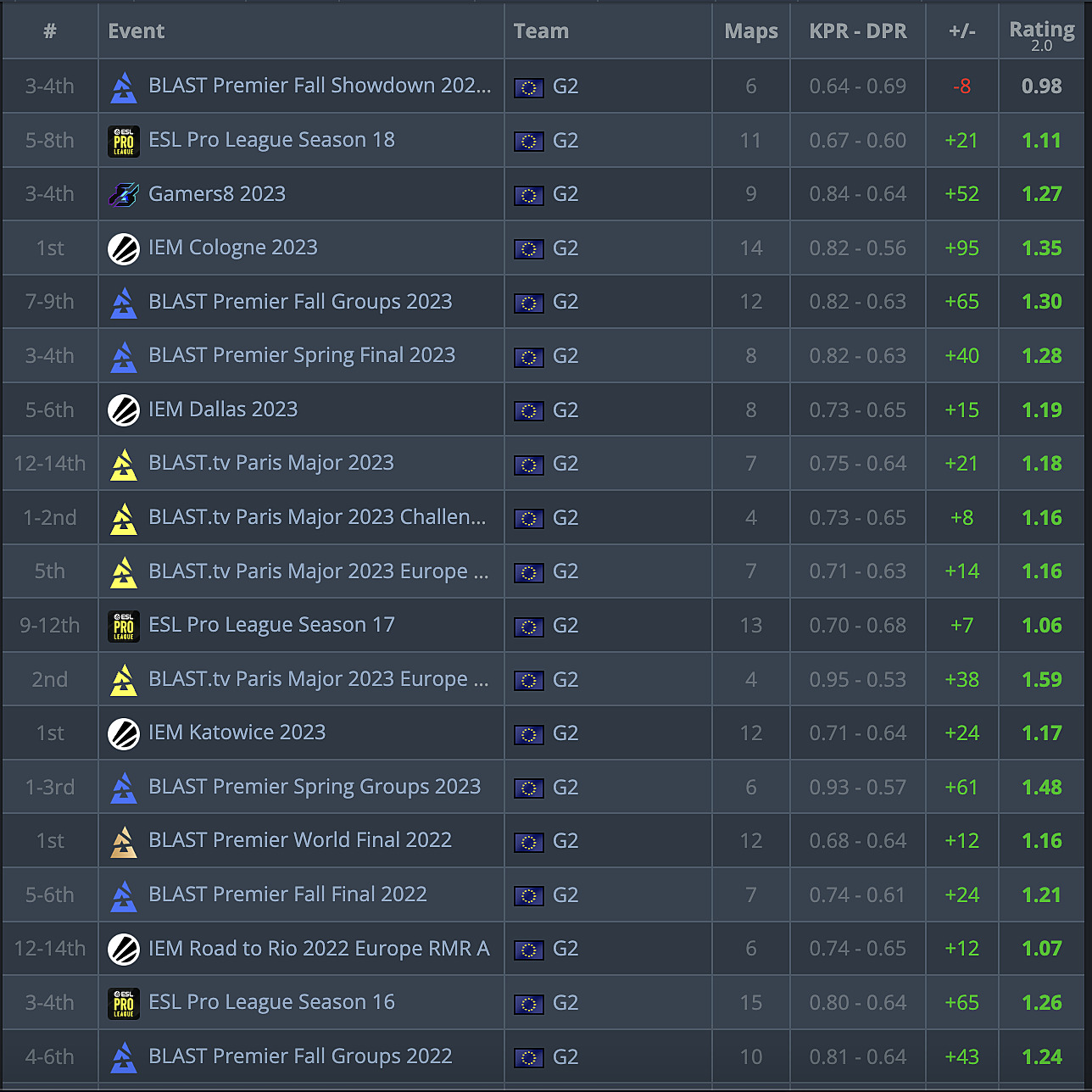The image size is (1092, 1092).
Task: Open IEM Road to Rio 2022 Europe RMR A
Action: pos(319,949)
